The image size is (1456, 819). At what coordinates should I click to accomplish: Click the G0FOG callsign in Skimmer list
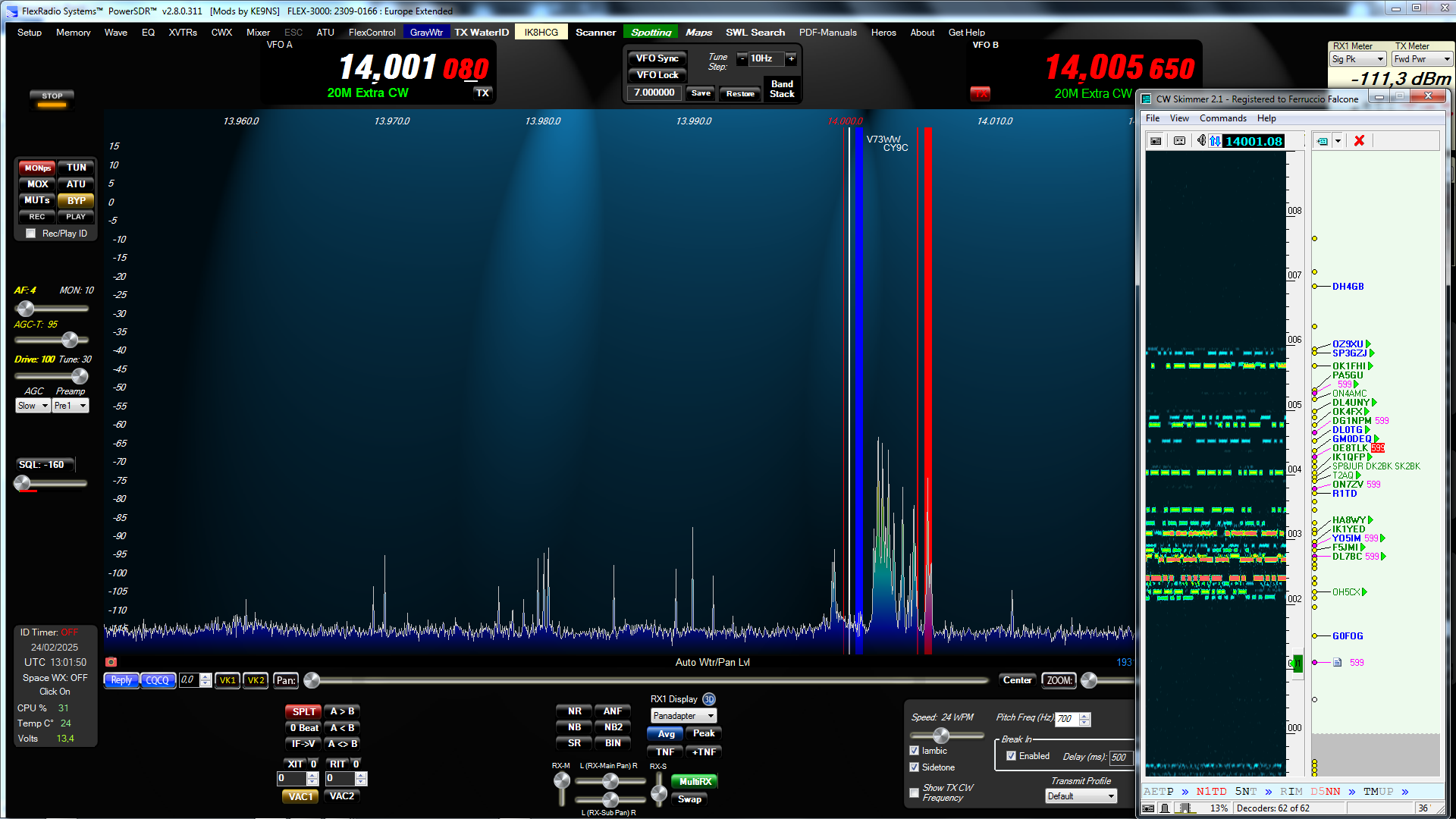[x=1348, y=636]
